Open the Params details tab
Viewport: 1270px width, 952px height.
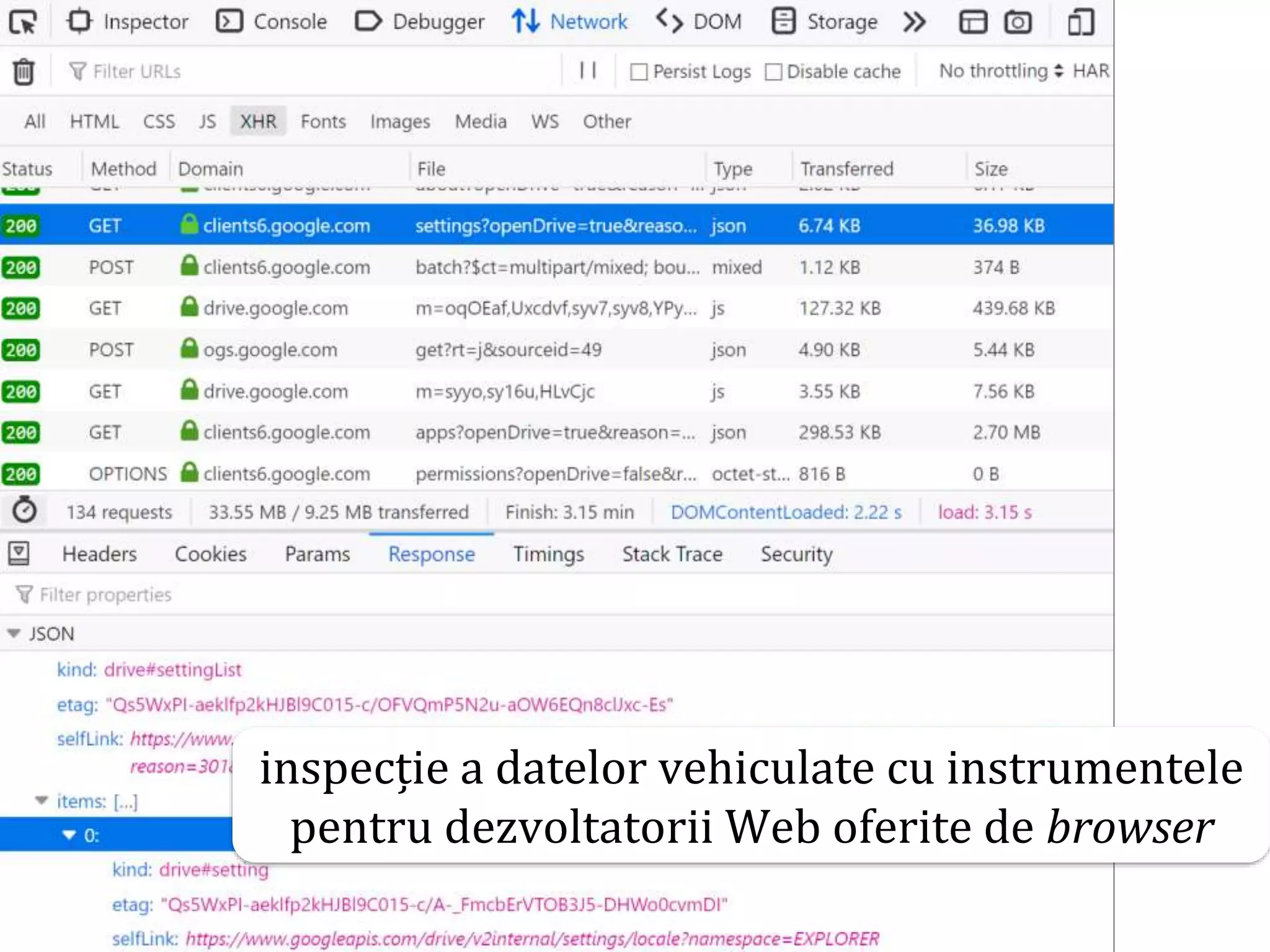click(x=317, y=553)
